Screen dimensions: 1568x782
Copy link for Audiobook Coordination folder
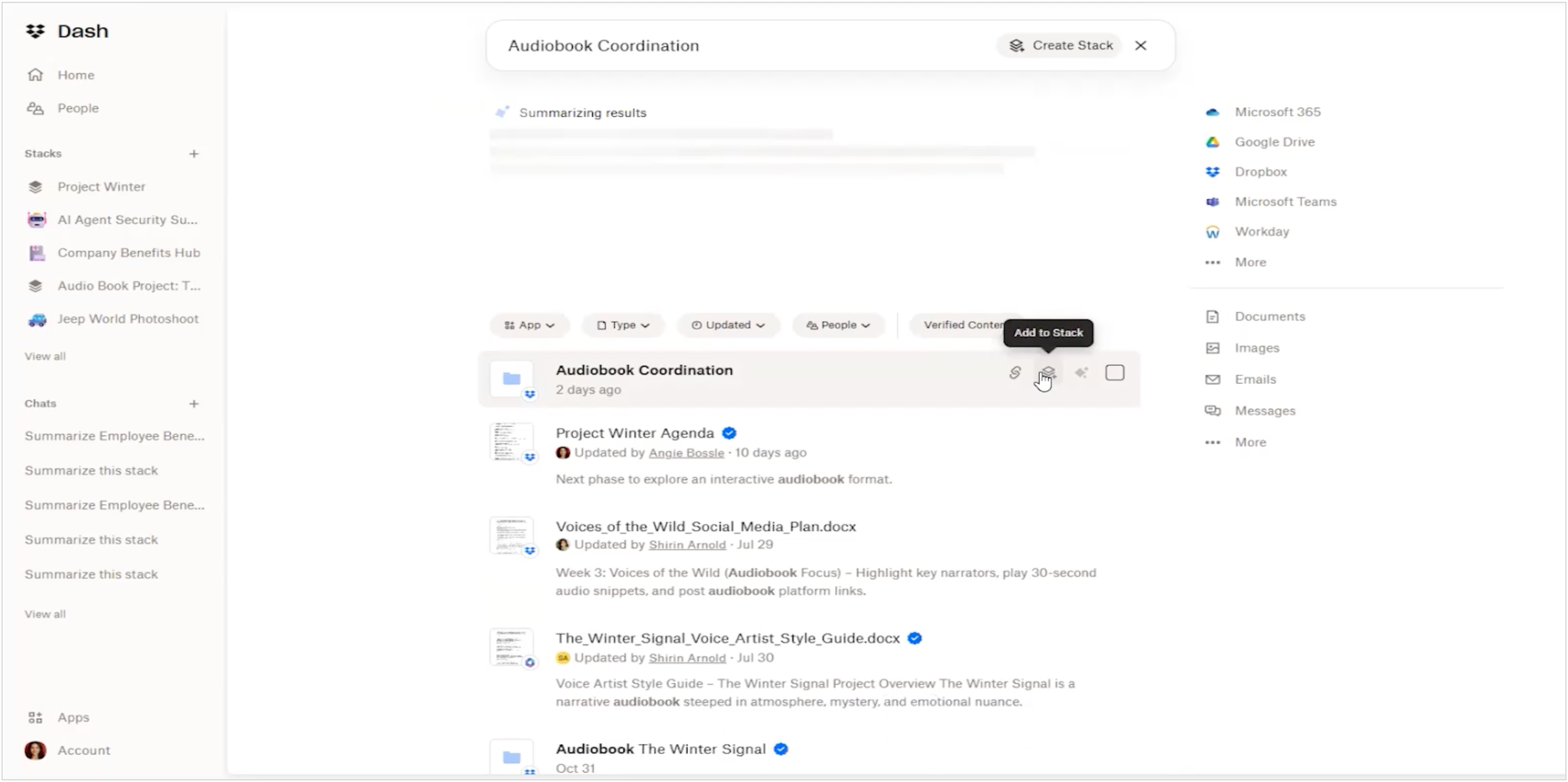[1015, 373]
